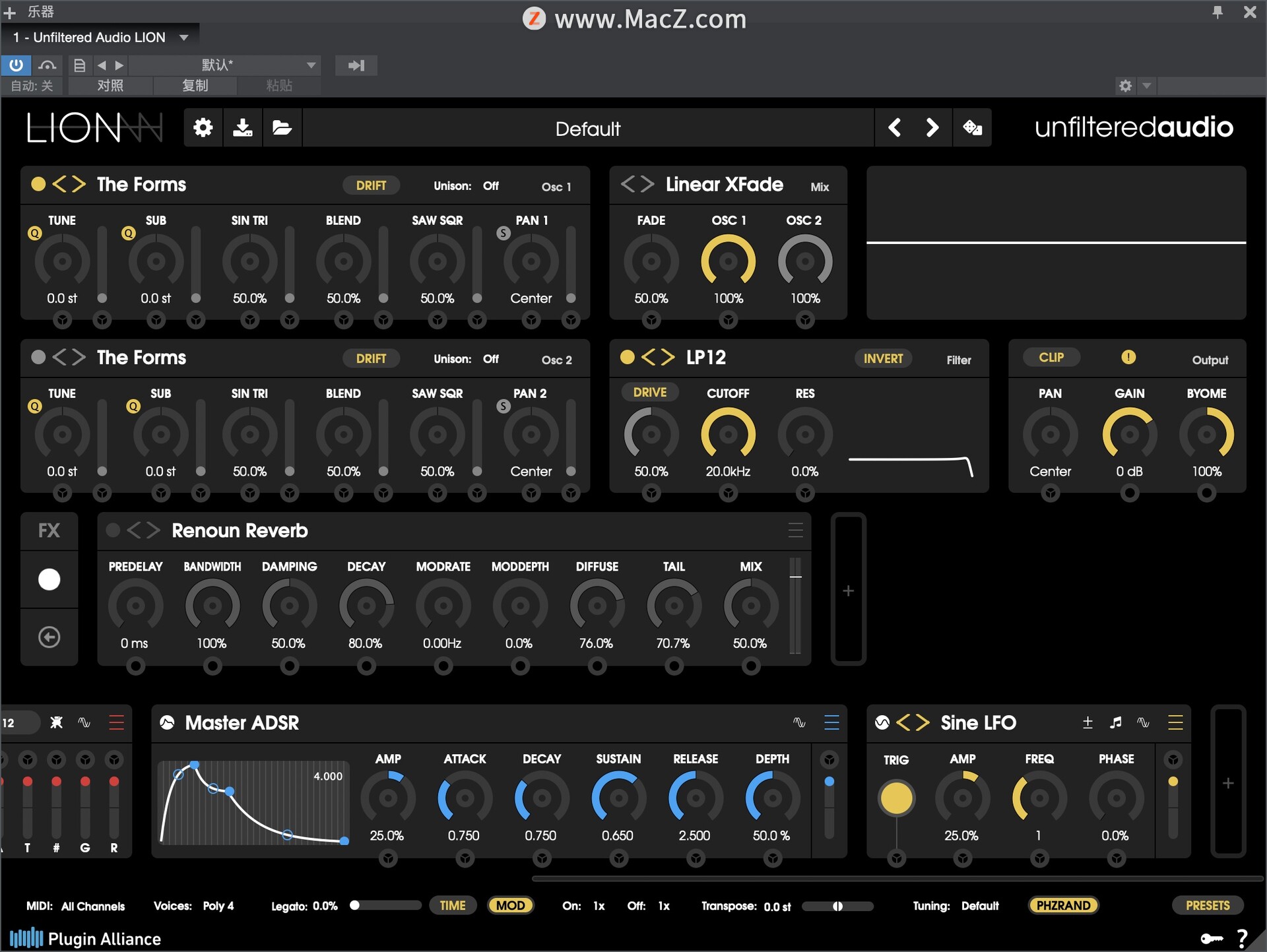Image resolution: width=1267 pixels, height=952 pixels.
Task: Open Sine LFO menu lines icon
Action: 1175,722
